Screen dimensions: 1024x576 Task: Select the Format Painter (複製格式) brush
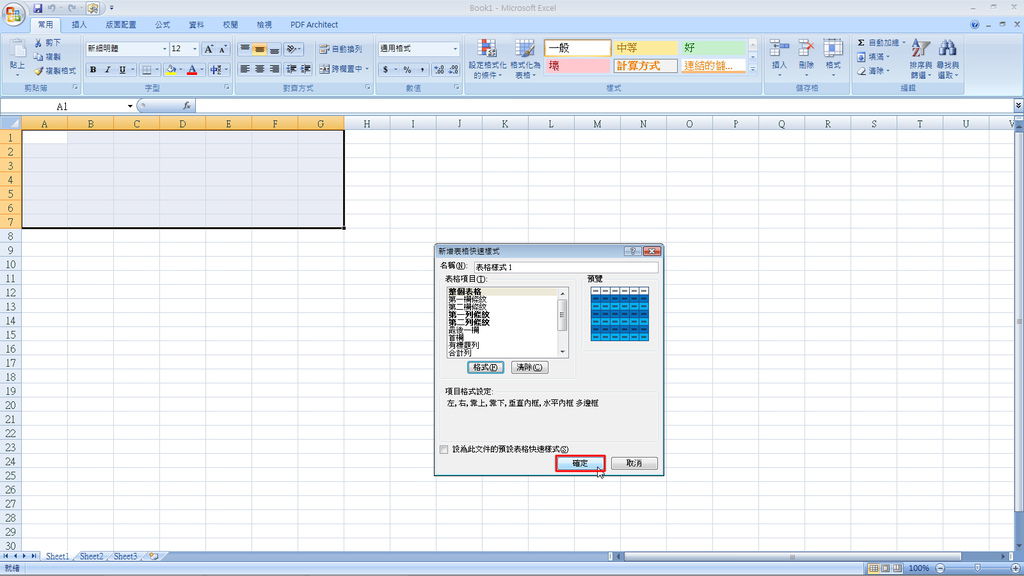pos(39,71)
